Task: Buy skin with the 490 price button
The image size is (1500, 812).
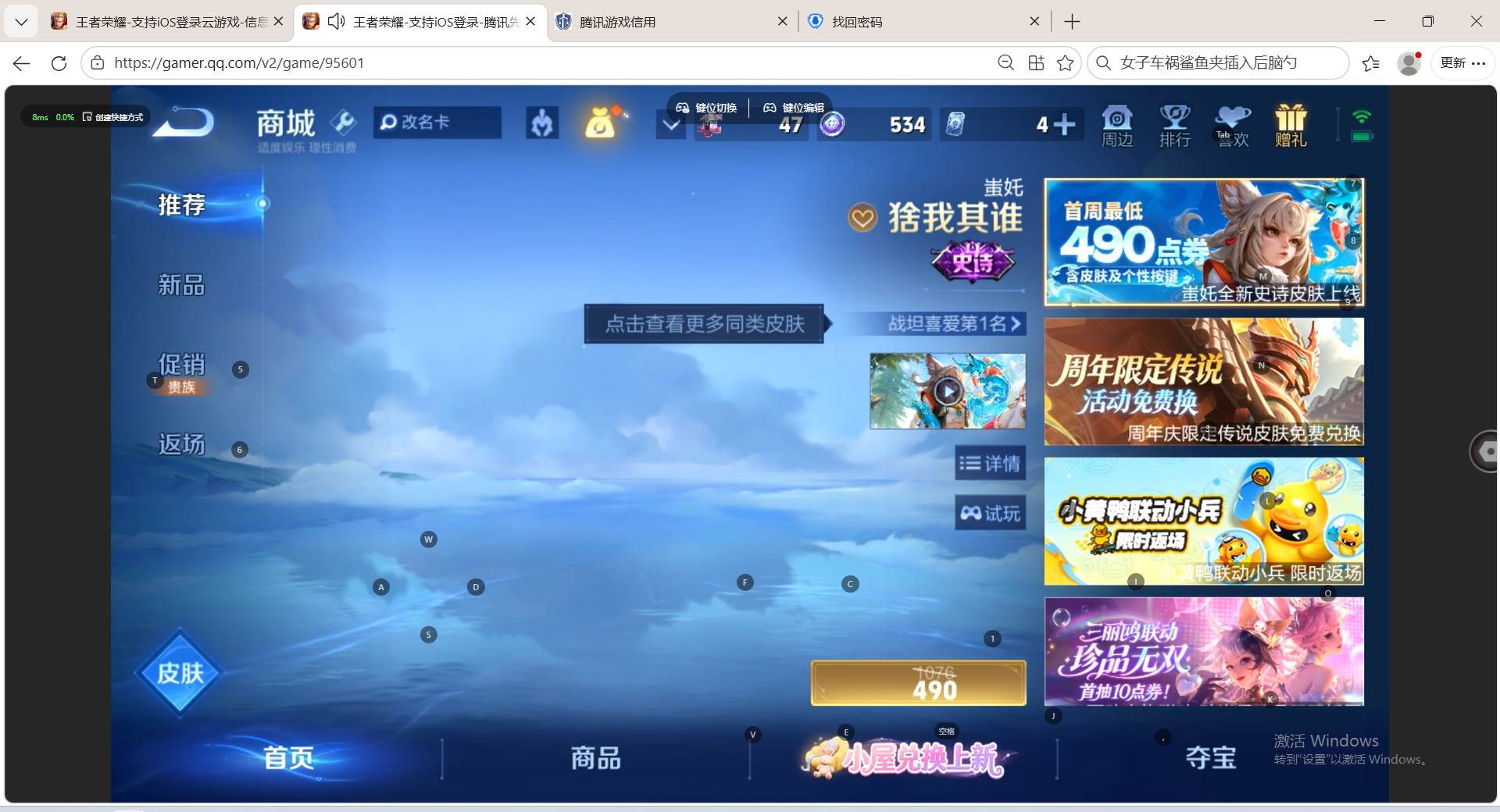Action: tap(919, 683)
